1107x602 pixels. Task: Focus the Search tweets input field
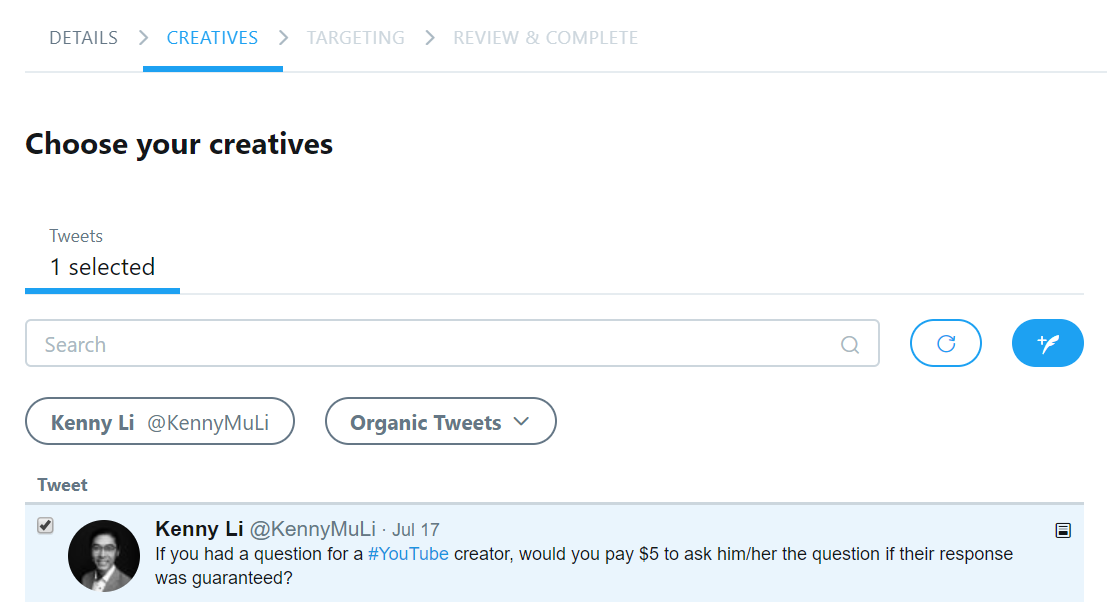point(430,345)
